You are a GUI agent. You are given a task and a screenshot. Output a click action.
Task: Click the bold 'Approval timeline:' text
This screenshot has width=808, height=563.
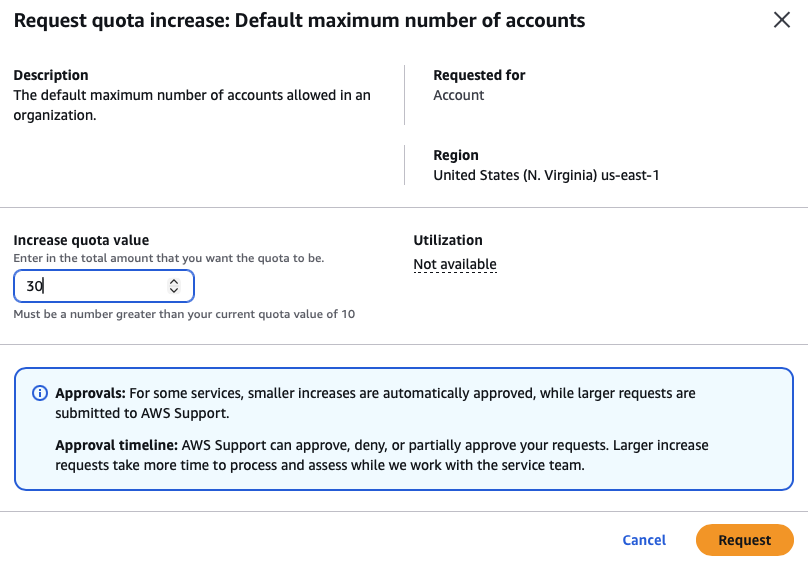(x=116, y=445)
